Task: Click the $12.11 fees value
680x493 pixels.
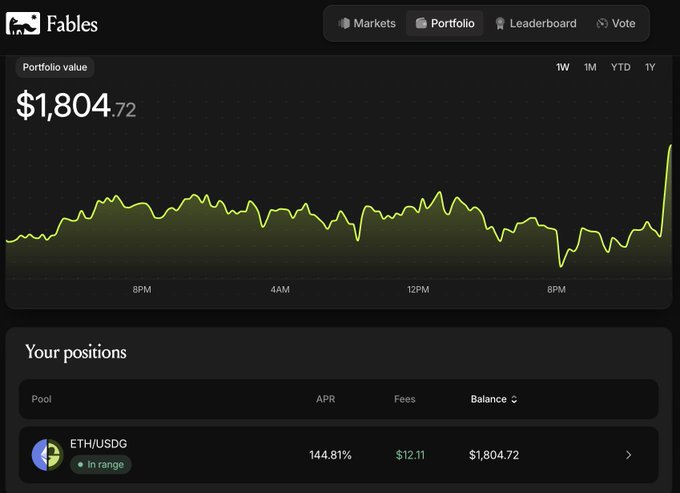Action: 410,455
